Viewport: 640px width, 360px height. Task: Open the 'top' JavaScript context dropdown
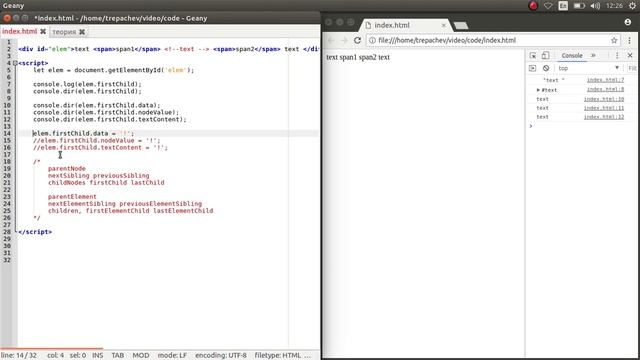click(589, 68)
